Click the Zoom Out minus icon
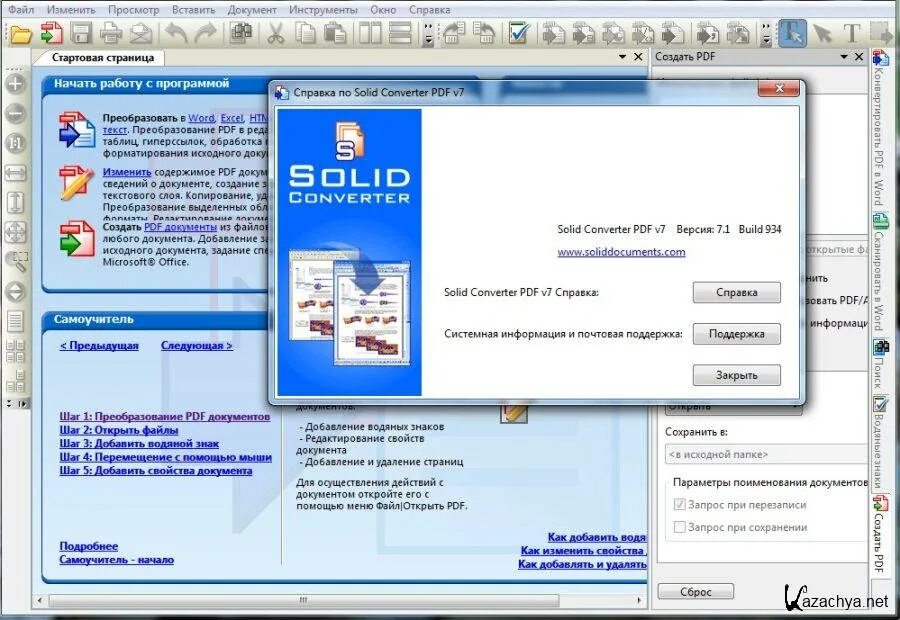Screen dimensions: 900x620 coord(15,114)
